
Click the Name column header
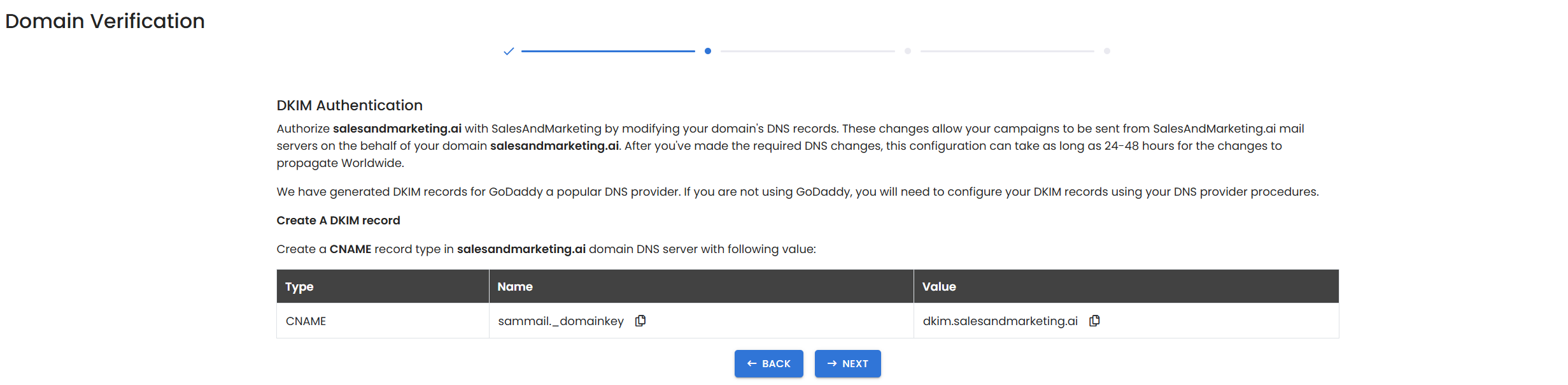(x=701, y=286)
